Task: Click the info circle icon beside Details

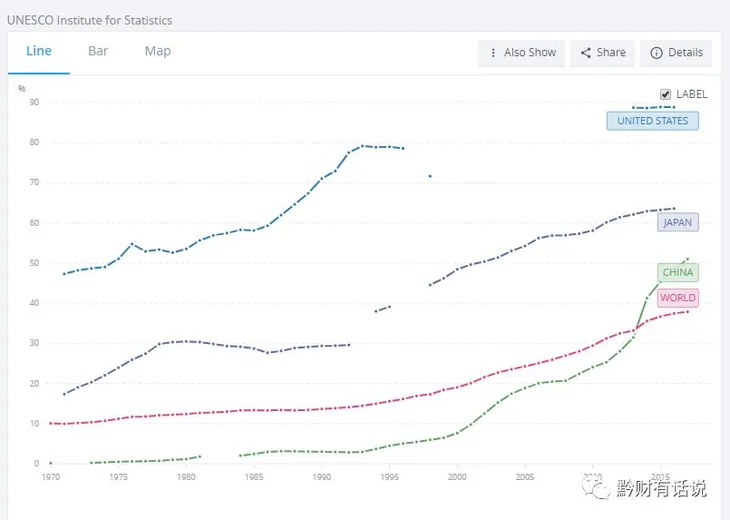Action: [x=656, y=53]
